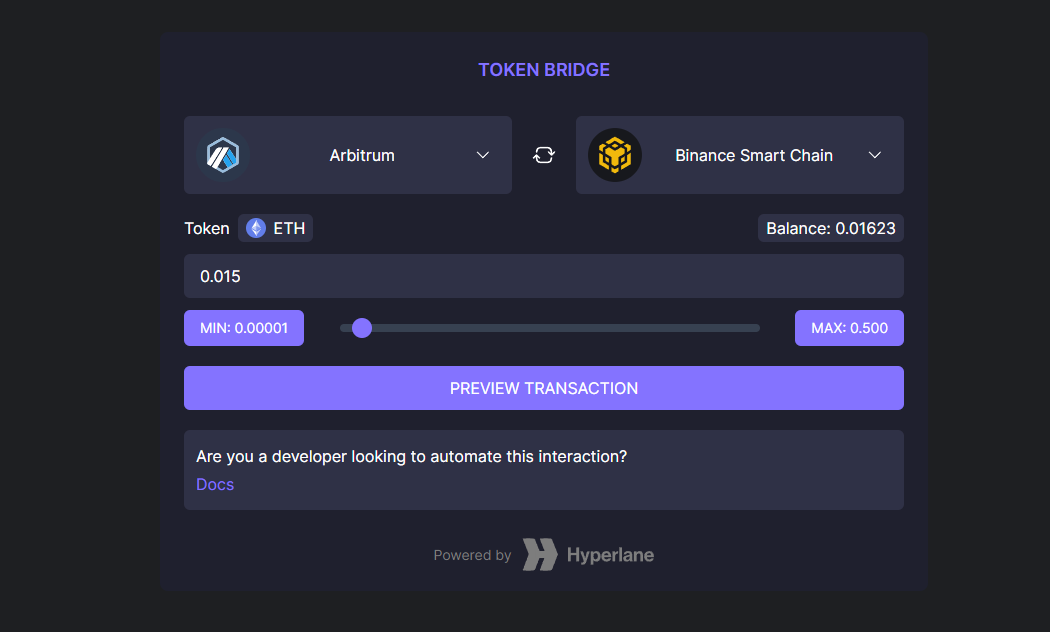The height and width of the screenshot is (632, 1050).
Task: Open the Docs link
Action: [x=214, y=484]
